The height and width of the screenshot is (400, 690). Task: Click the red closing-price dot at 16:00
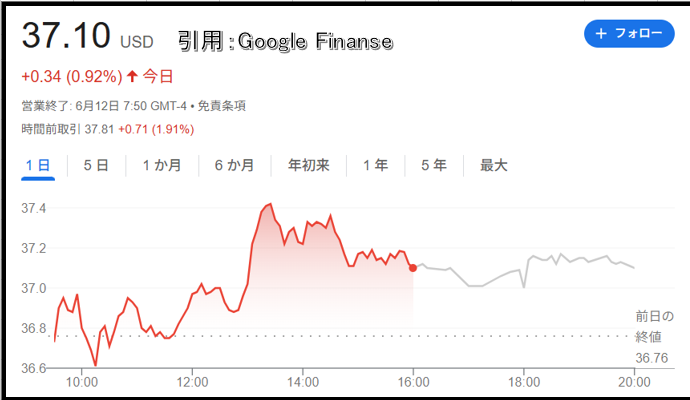[x=413, y=268]
